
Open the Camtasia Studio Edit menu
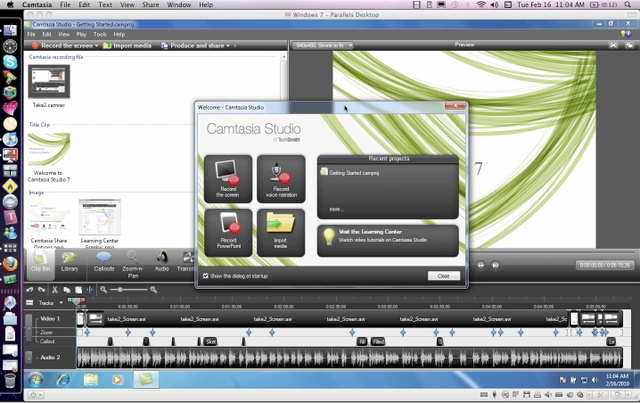(x=47, y=34)
